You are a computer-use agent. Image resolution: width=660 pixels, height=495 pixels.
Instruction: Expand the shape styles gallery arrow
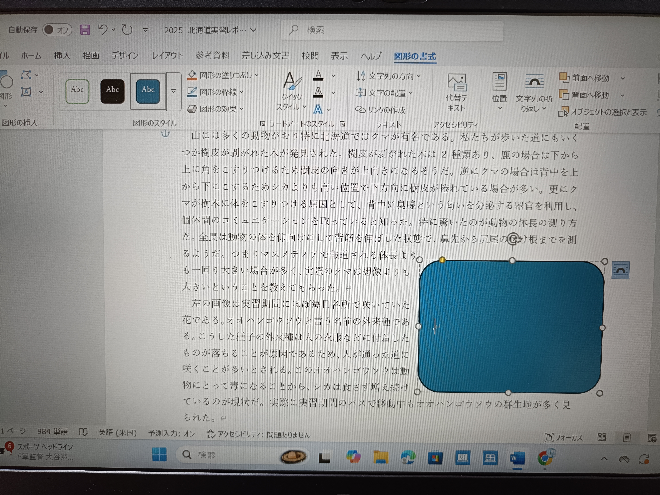click(x=173, y=90)
